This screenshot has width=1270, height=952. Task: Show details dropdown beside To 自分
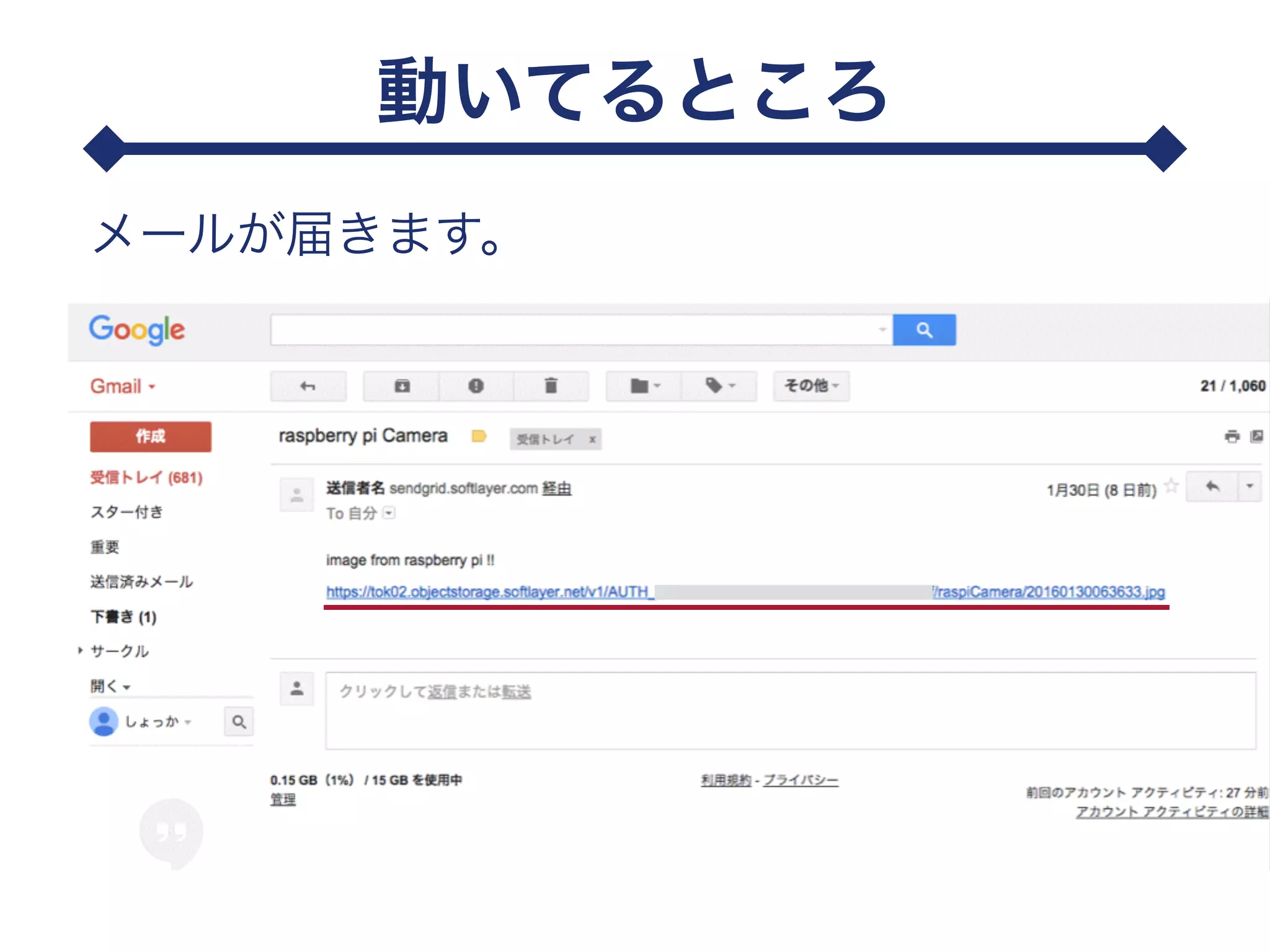pyautogui.click(x=389, y=513)
